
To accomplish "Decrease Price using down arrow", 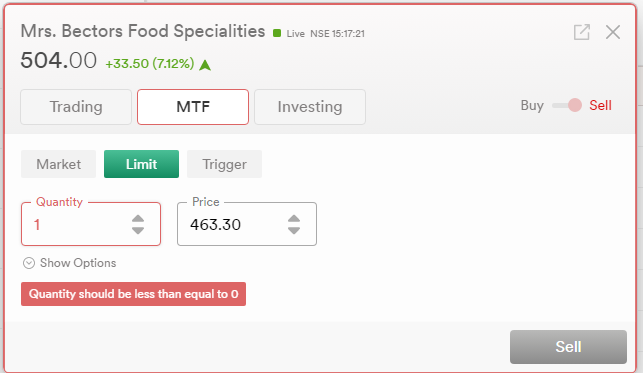I will pyautogui.click(x=294, y=230).
